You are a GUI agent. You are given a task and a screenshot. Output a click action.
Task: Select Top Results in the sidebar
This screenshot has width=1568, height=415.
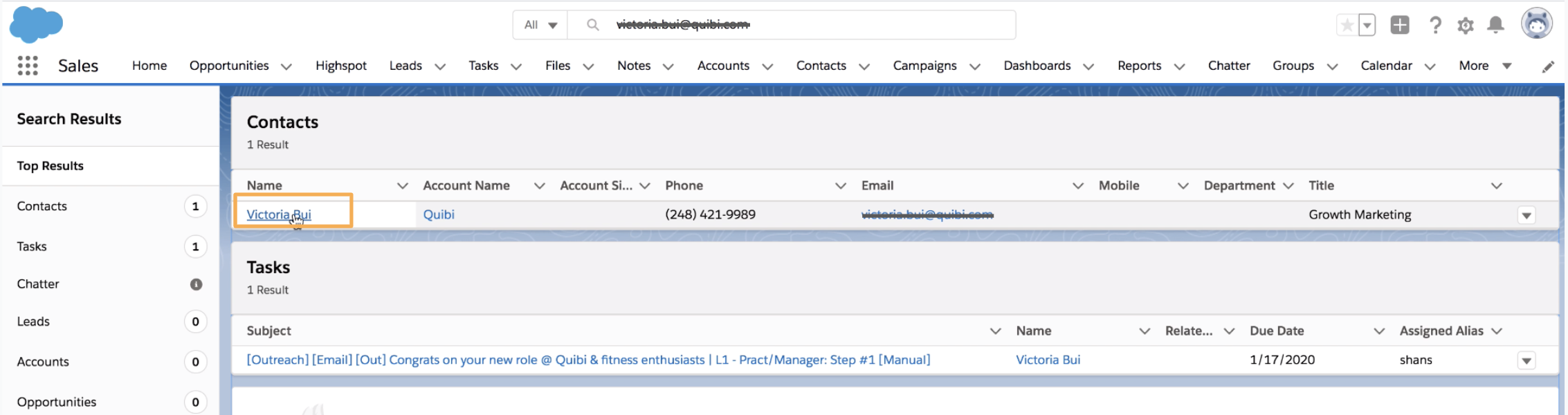[x=111, y=166]
